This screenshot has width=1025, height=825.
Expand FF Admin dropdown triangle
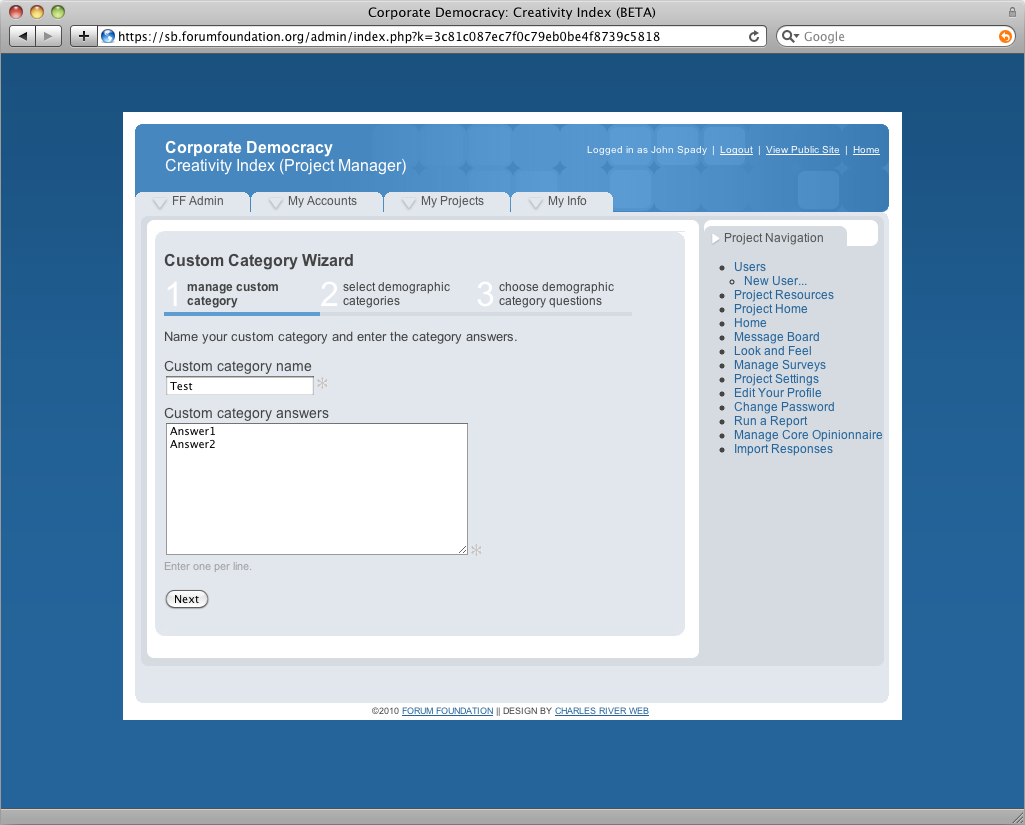click(159, 203)
